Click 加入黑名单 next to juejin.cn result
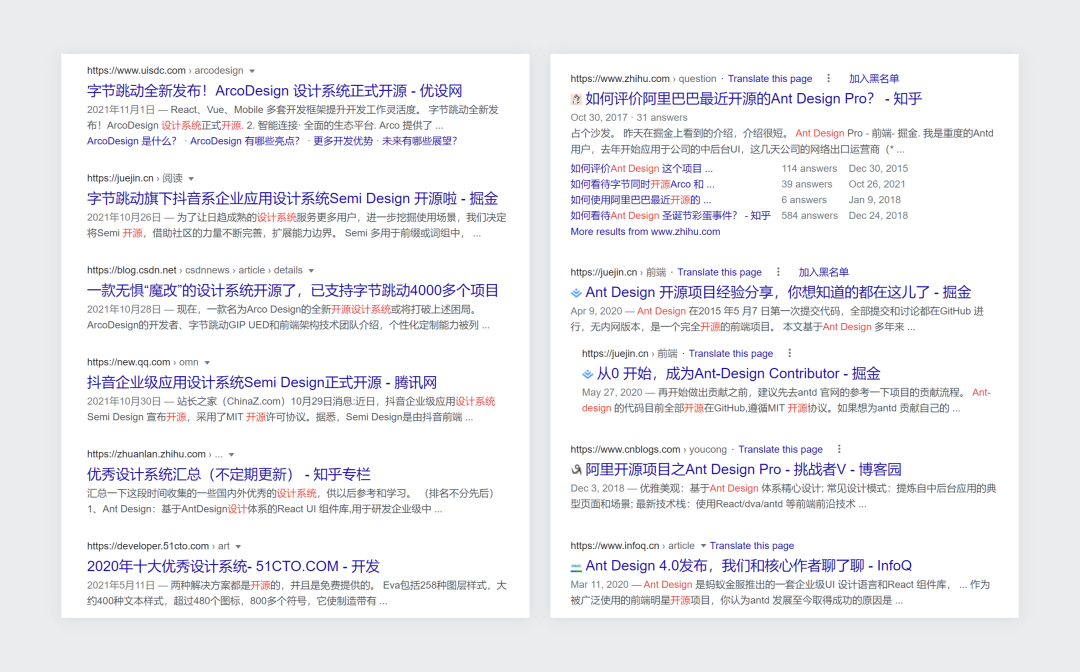The width and height of the screenshot is (1080, 672). point(824,272)
